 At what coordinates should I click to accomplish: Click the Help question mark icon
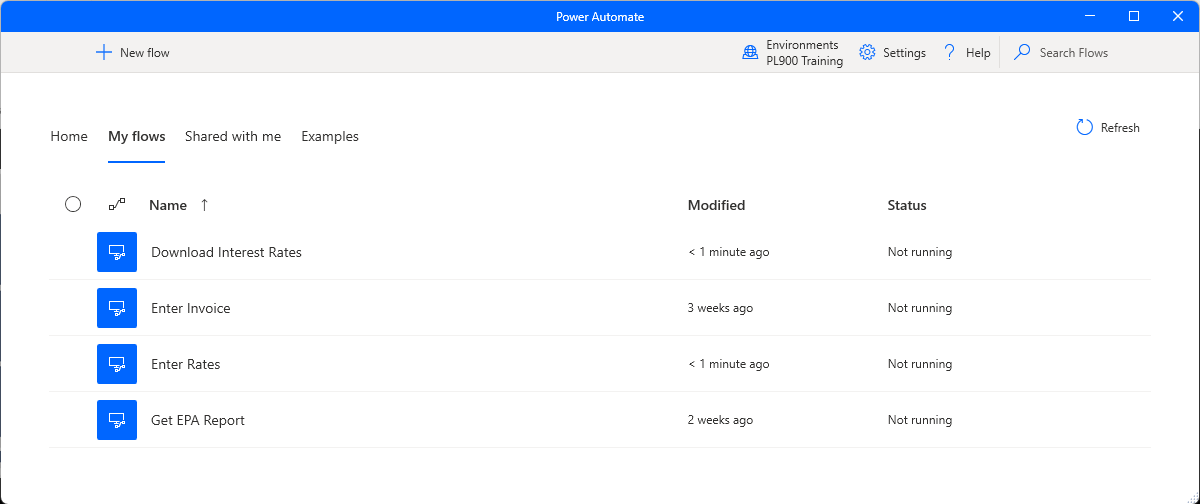pyautogui.click(x=950, y=52)
